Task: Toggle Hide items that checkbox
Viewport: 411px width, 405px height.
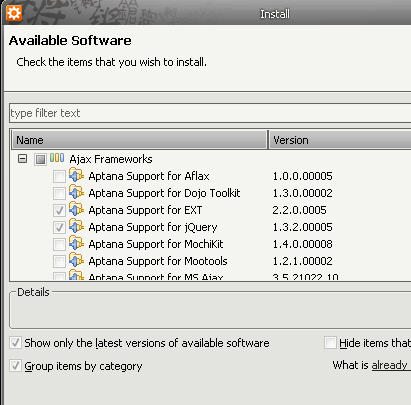Action: pos(330,343)
